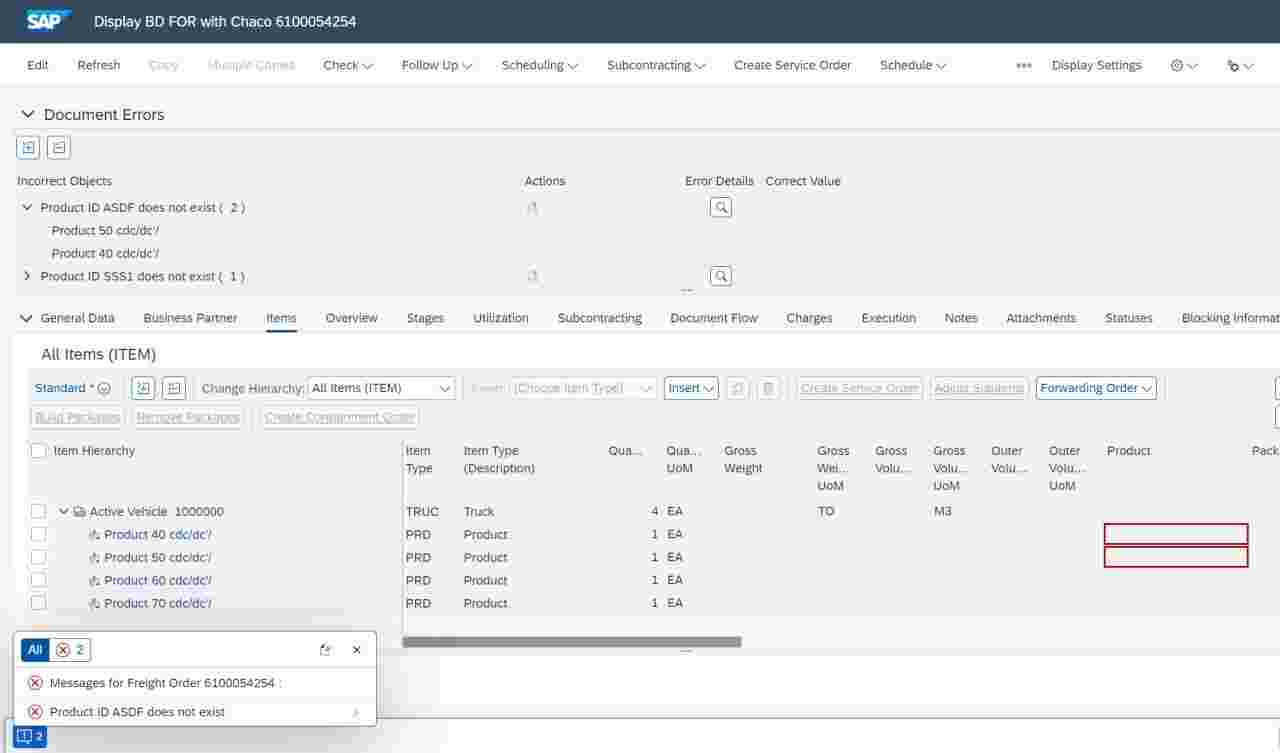Image resolution: width=1280 pixels, height=753 pixels.
Task: Click collapse hierarchy icon in items toolbar
Action: 173,388
